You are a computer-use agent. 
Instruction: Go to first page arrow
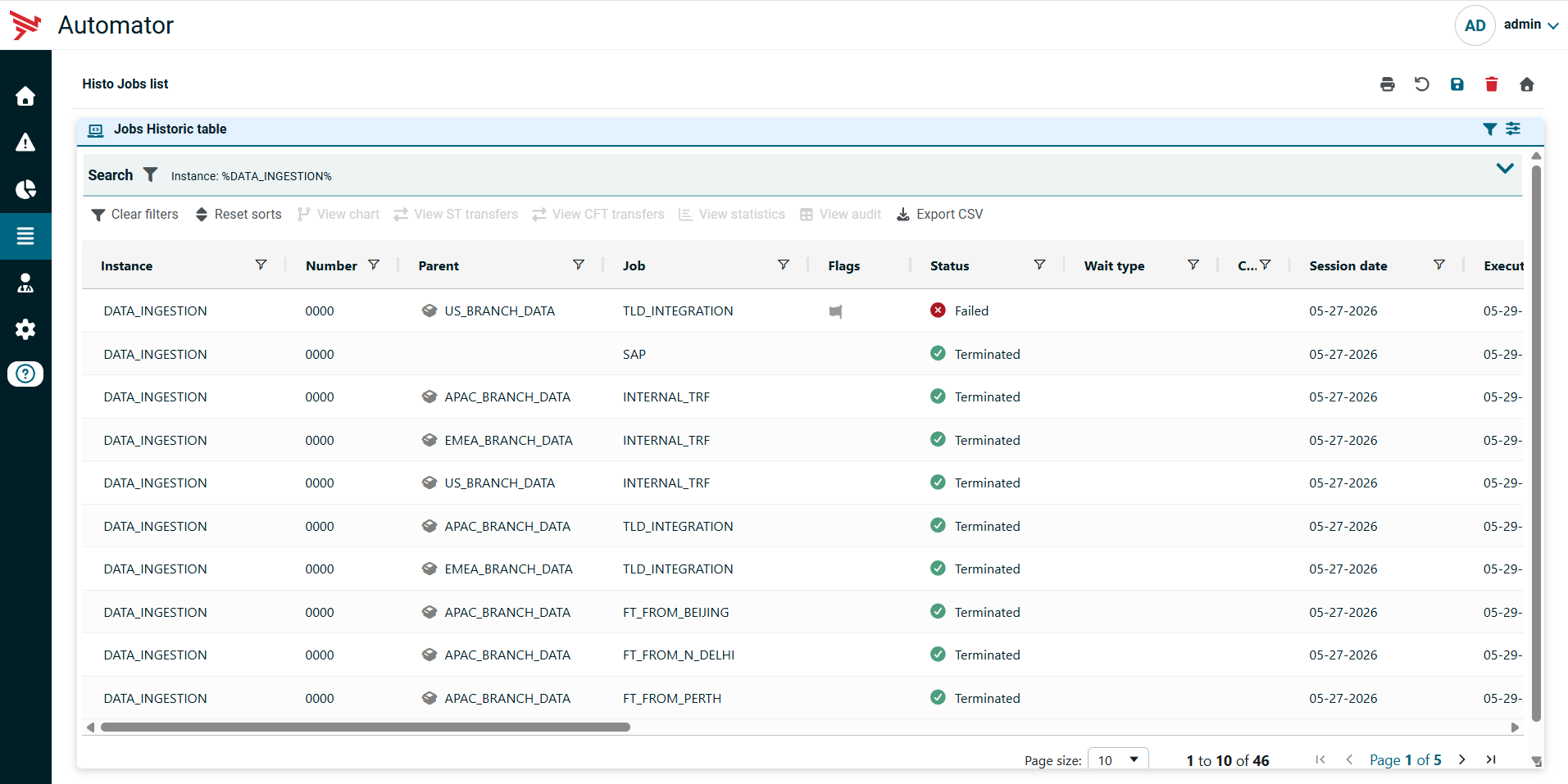[1320, 759]
